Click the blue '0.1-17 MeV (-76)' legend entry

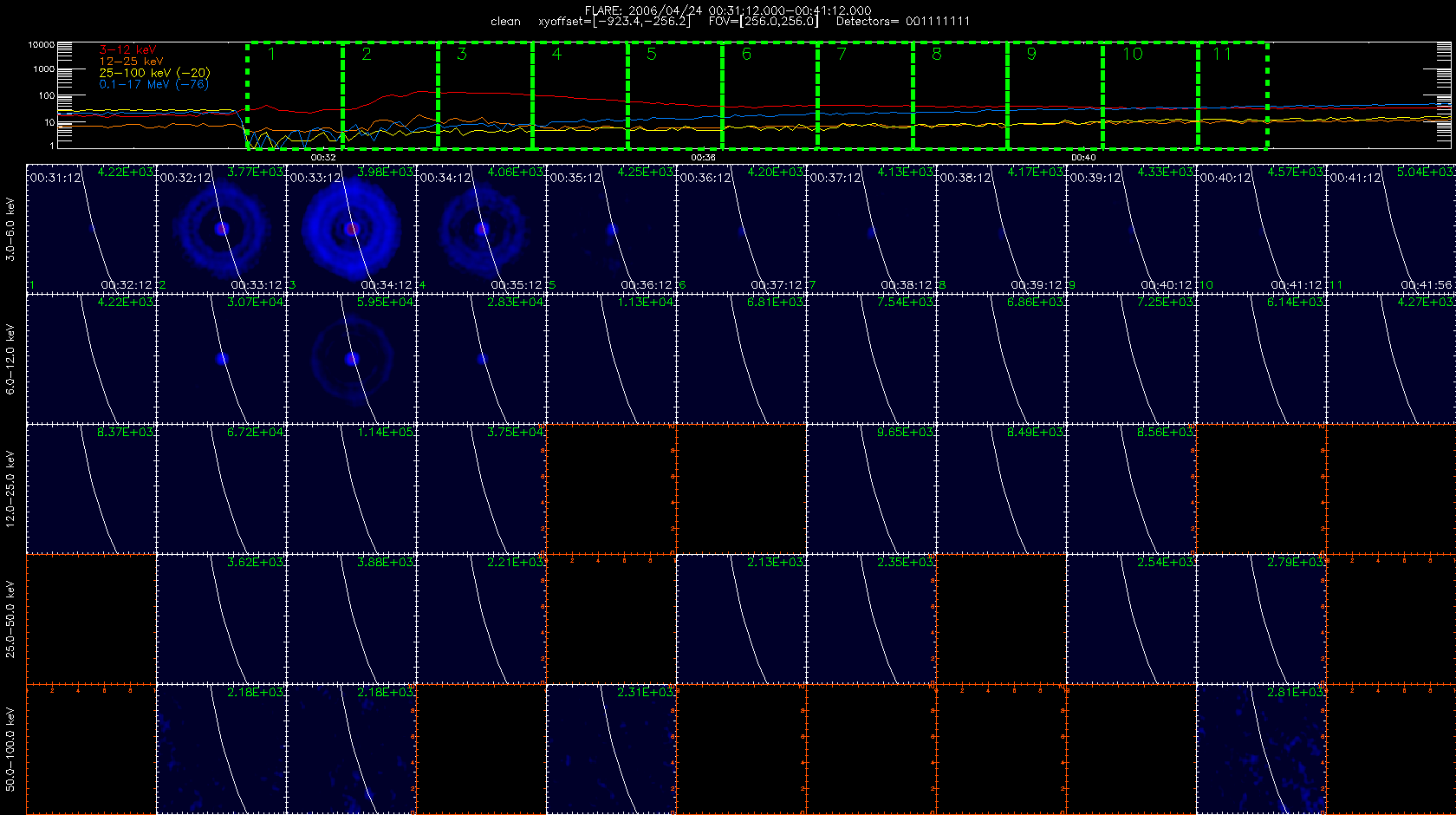pyautogui.click(x=153, y=84)
